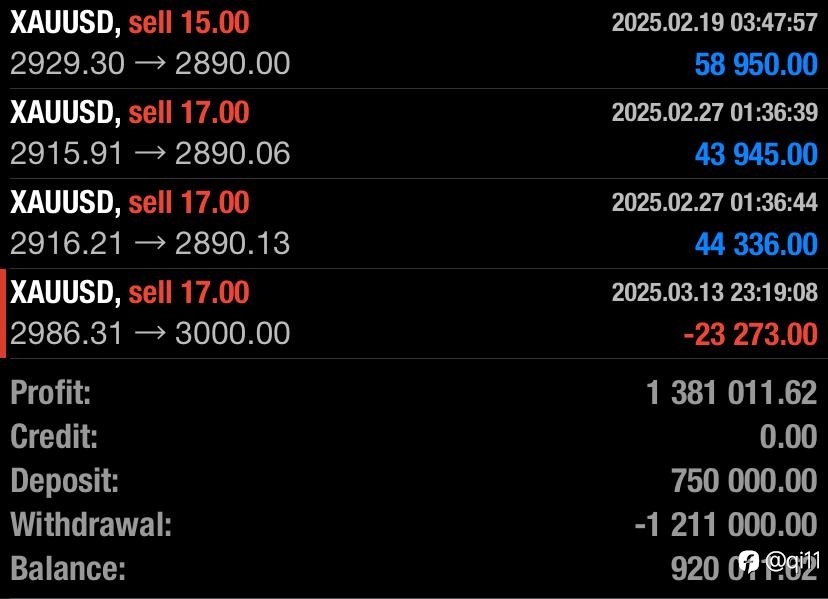Open the XAUUSD sell 15.00 trade row

coord(414,44)
